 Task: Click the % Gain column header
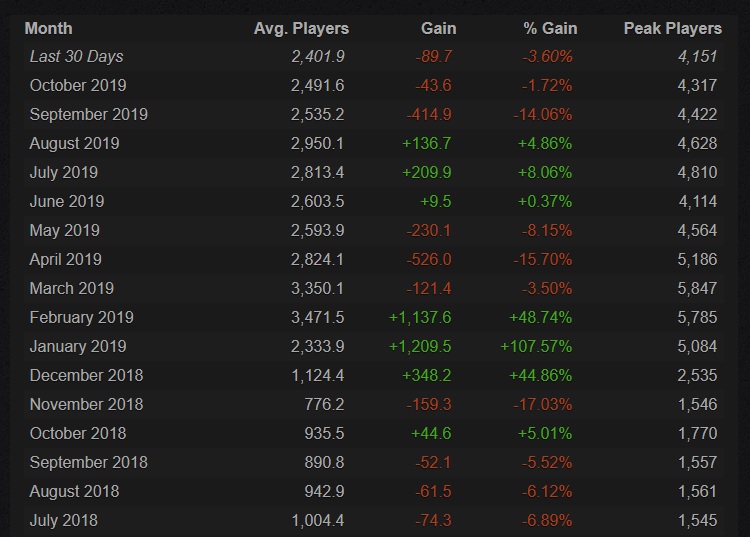pos(550,28)
